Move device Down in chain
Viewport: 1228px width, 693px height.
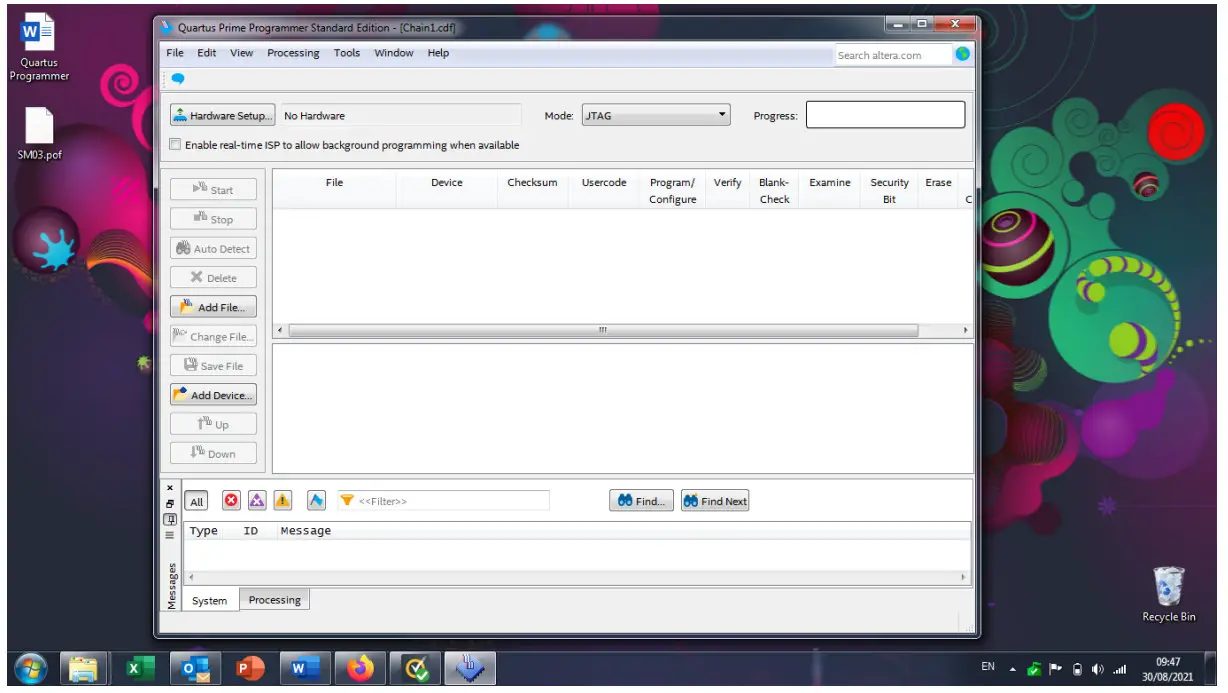(213, 453)
